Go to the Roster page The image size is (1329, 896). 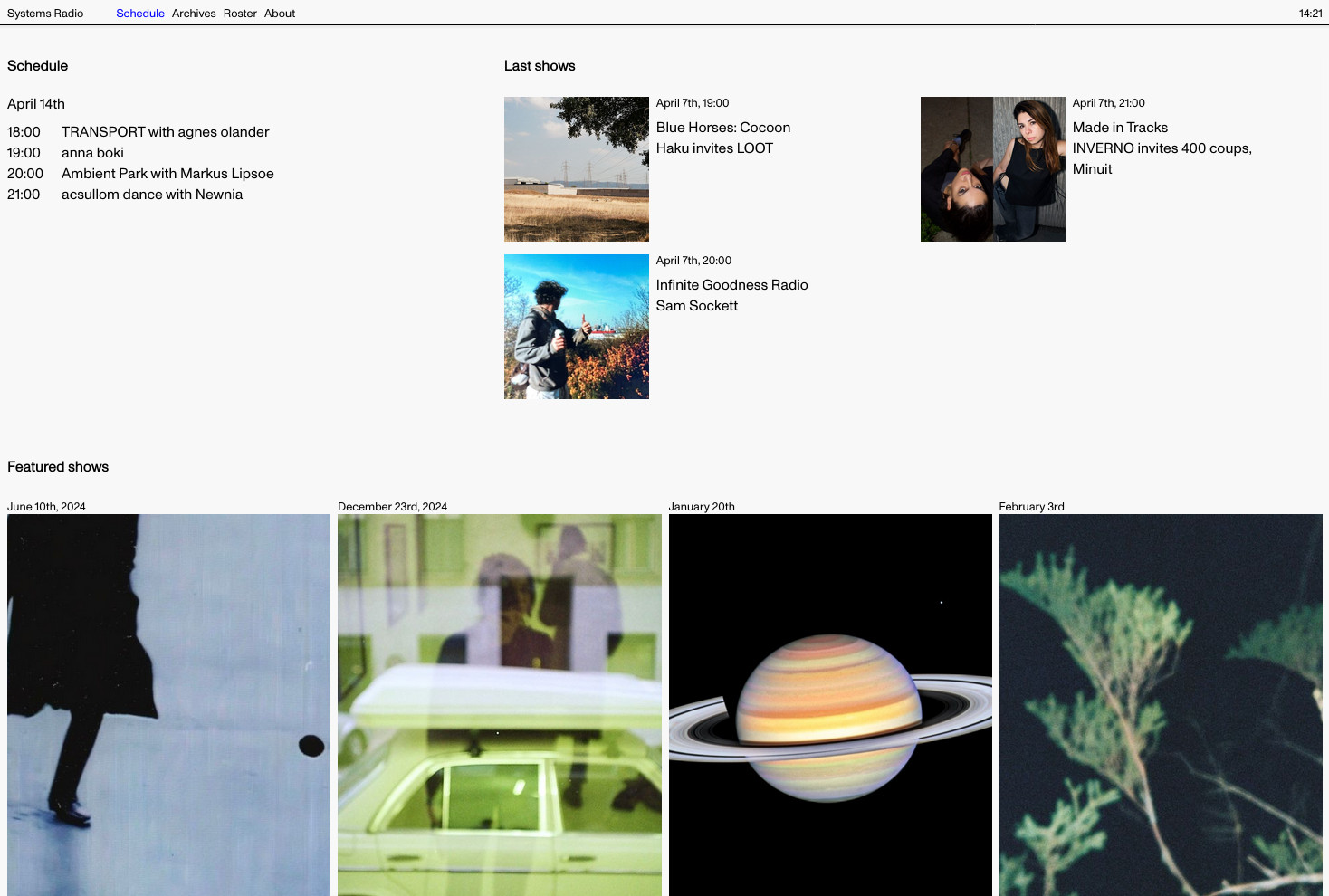click(x=240, y=14)
